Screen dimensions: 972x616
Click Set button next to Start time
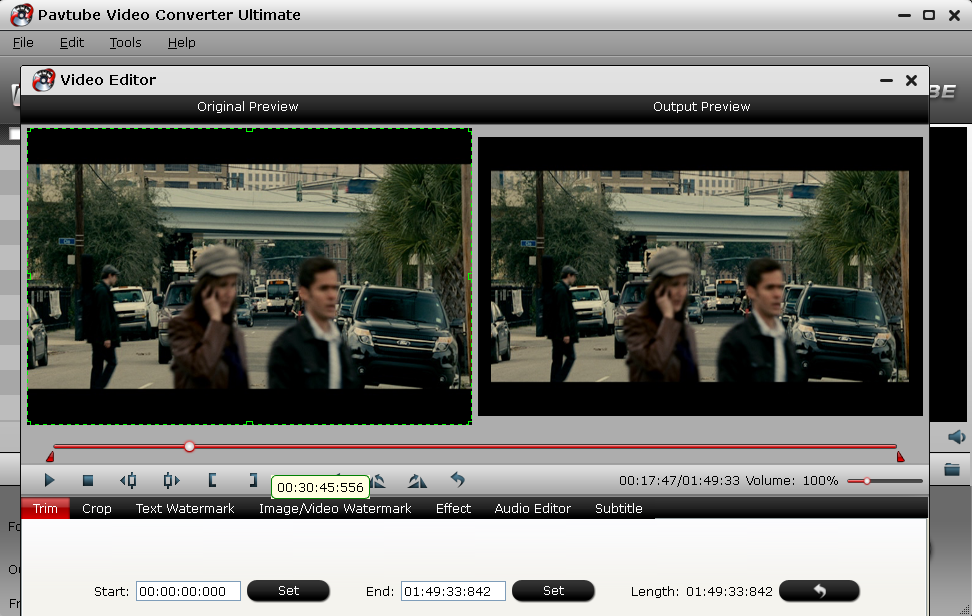[x=288, y=591]
